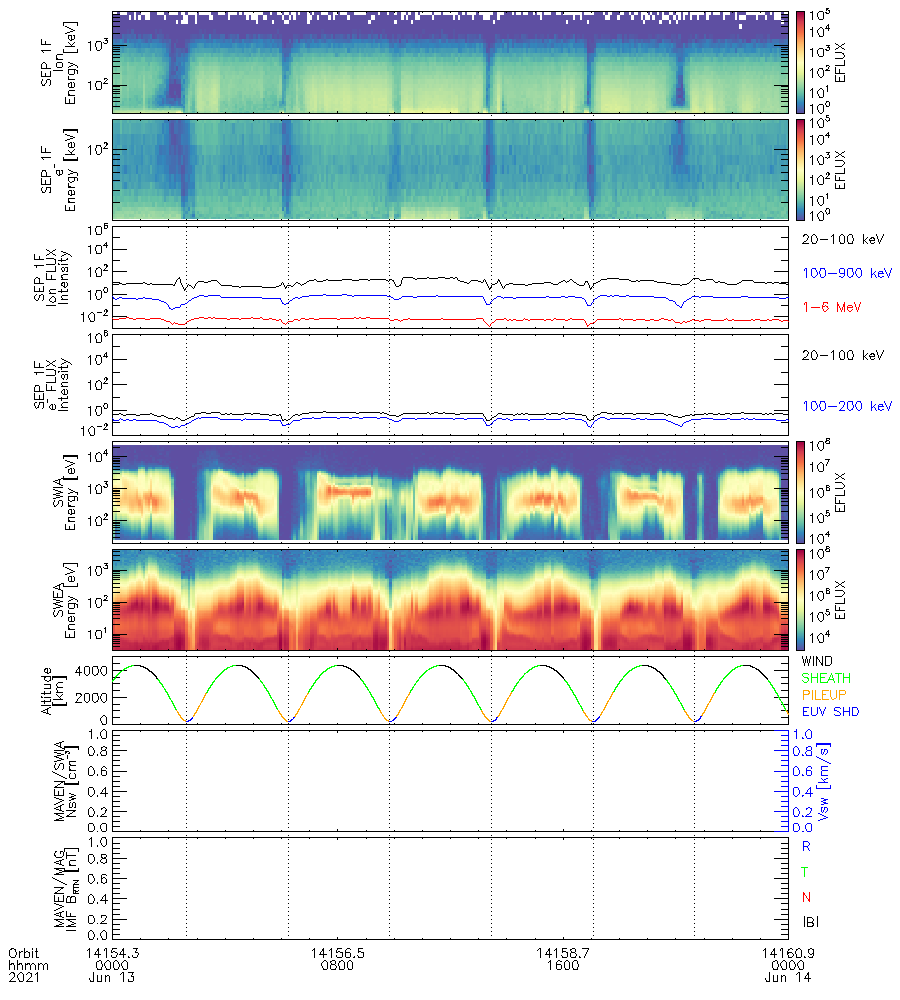Click the SEP ion spectrogram EFLUX colorbar

click(800, 61)
